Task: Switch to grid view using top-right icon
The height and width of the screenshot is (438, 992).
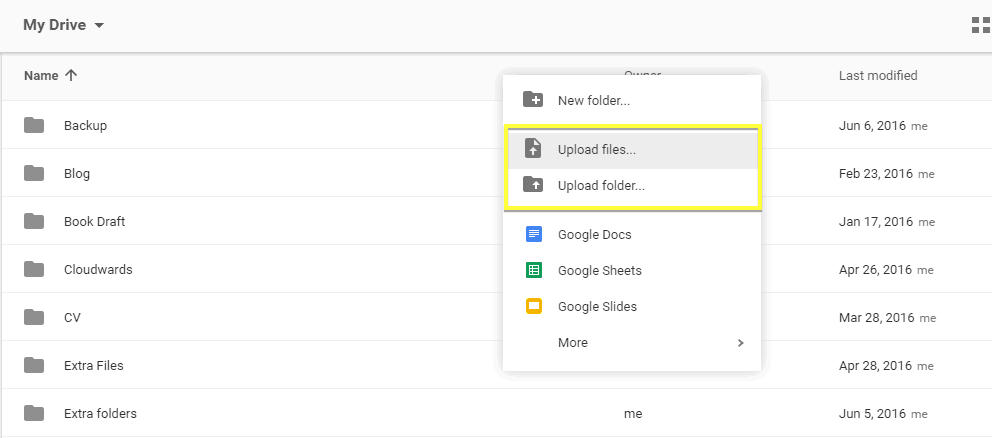Action: pyautogui.click(x=979, y=26)
